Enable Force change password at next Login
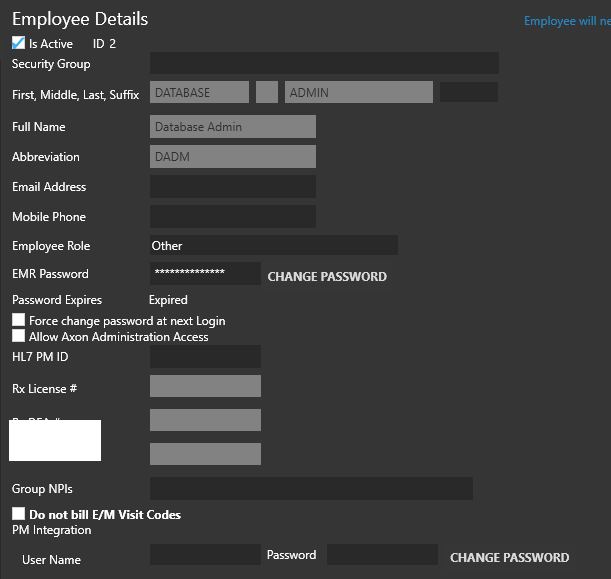This screenshot has height=579, width=611. pos(19,320)
